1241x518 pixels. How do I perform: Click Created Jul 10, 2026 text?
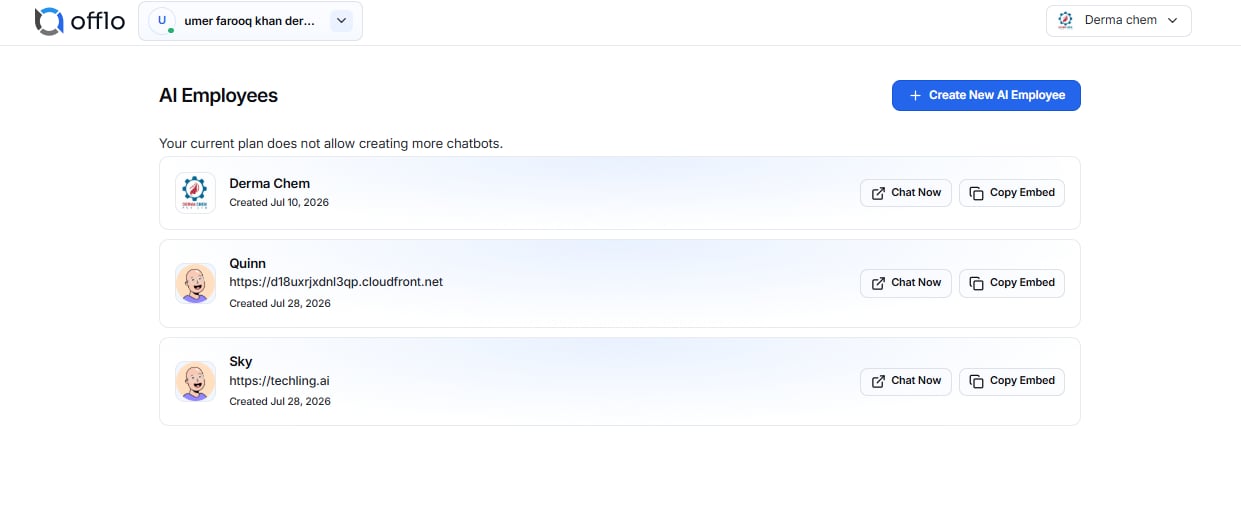[x=279, y=202]
